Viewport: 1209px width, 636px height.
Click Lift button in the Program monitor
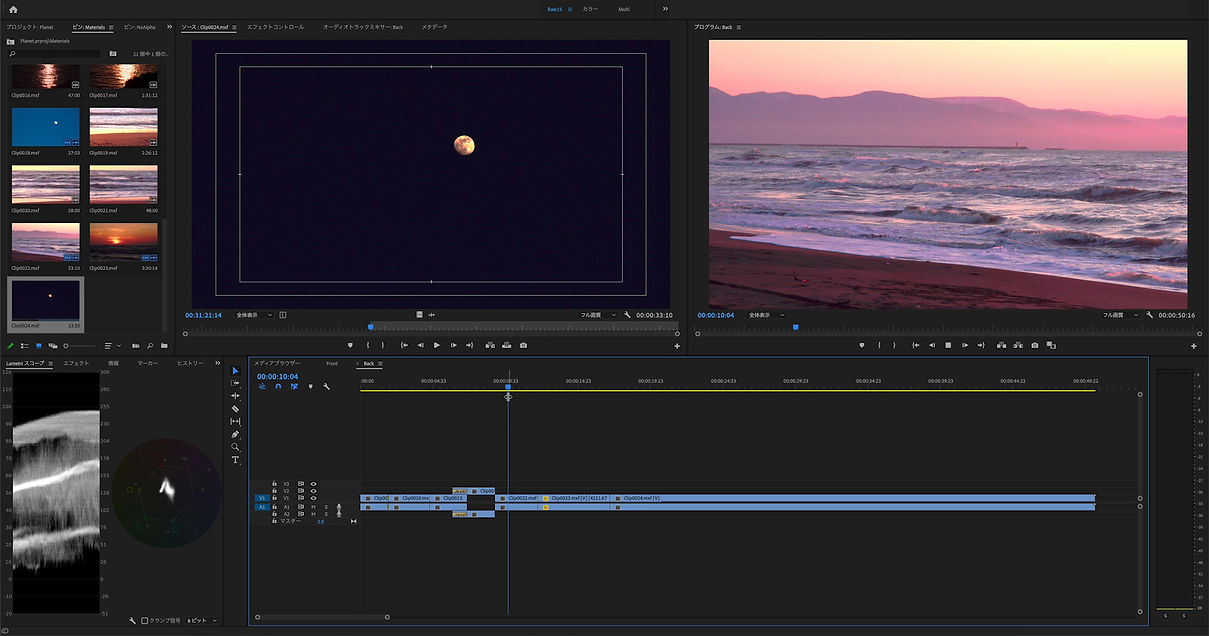1001,345
